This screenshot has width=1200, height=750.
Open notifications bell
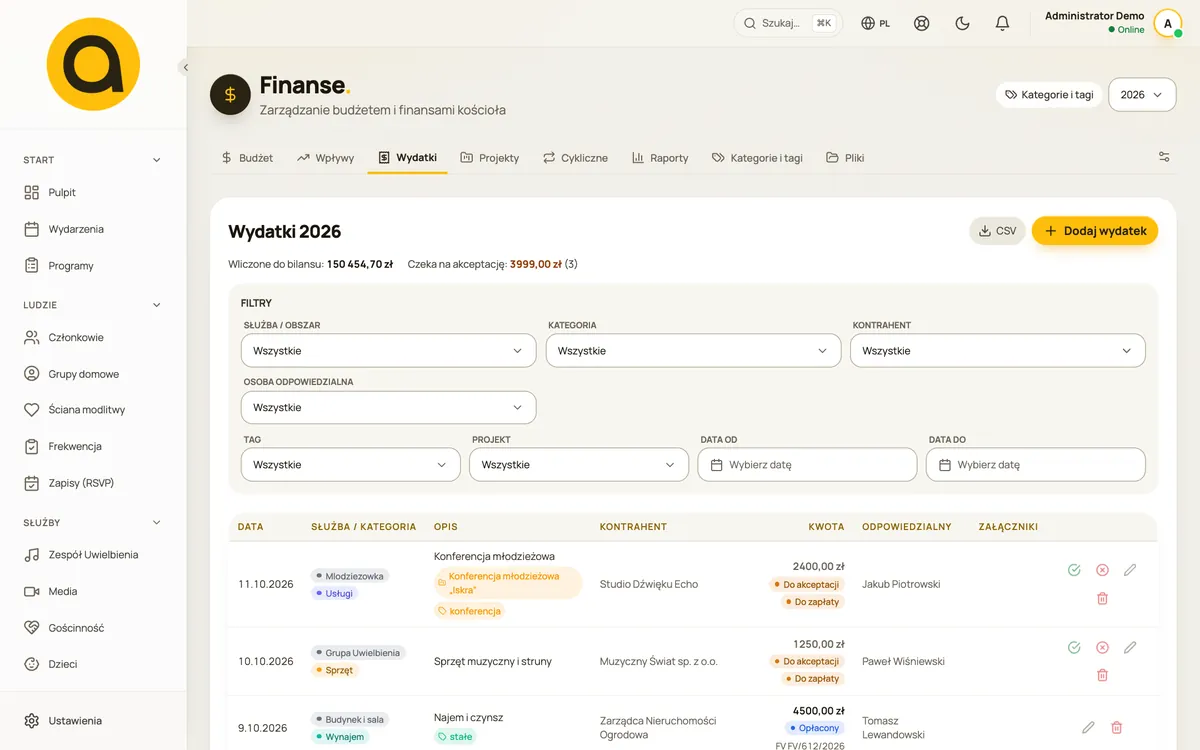(x=1002, y=23)
